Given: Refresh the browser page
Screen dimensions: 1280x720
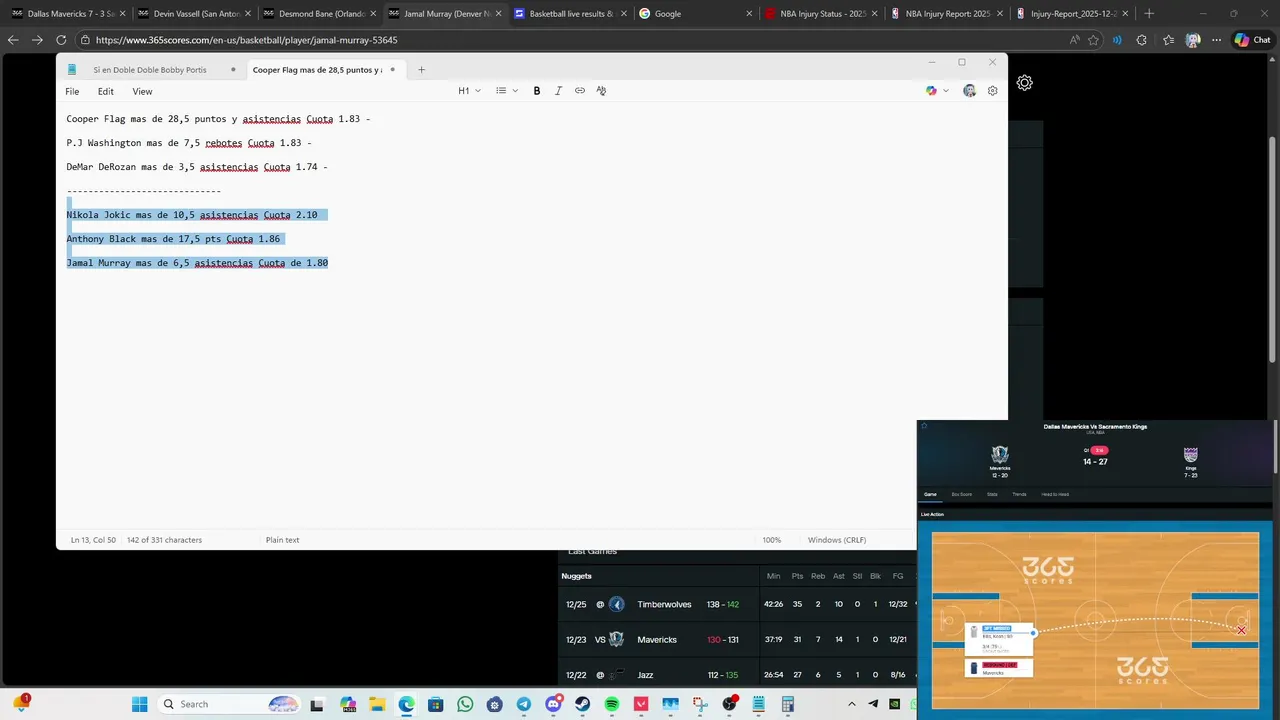Looking at the screenshot, I should (x=61, y=40).
